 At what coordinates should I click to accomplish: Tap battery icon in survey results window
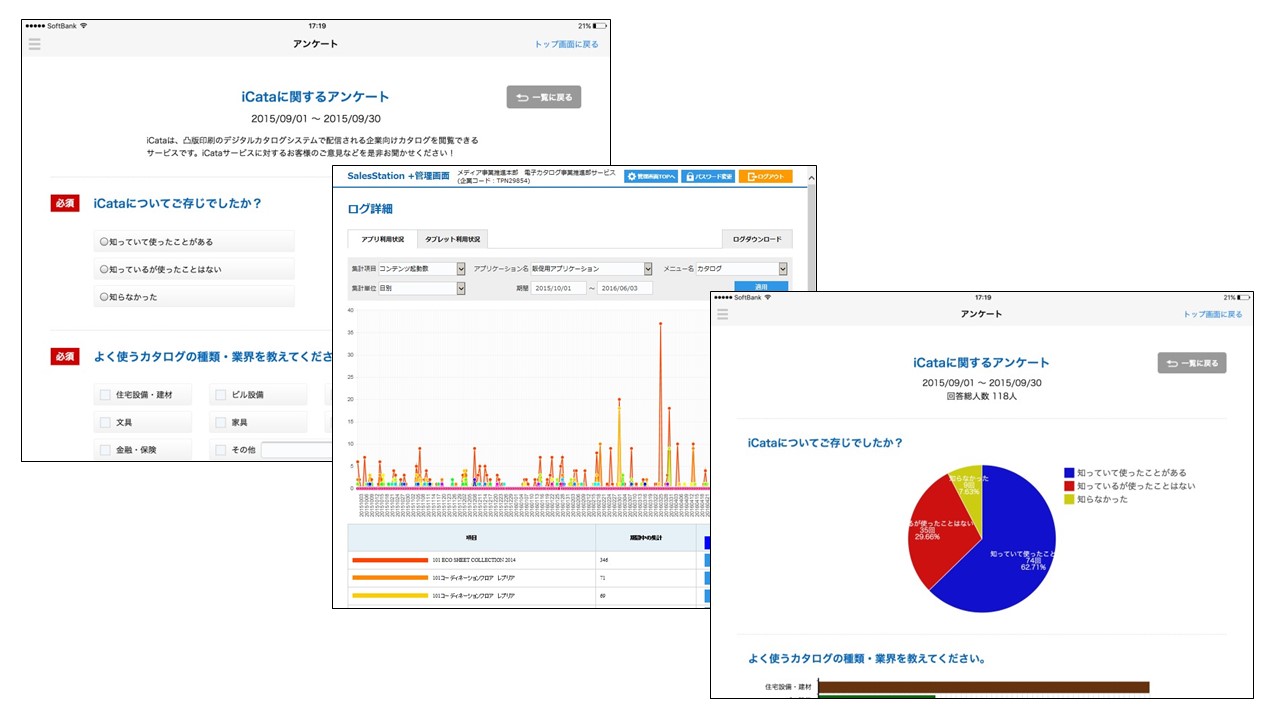1243,297
